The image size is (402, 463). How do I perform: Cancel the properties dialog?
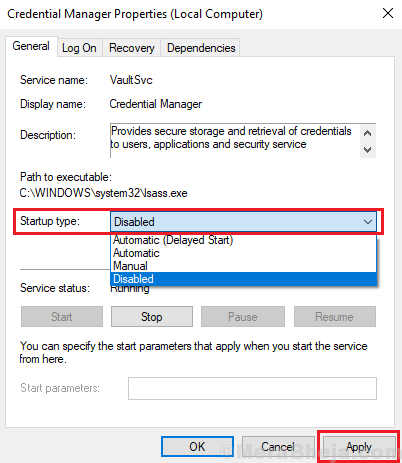[278, 447]
